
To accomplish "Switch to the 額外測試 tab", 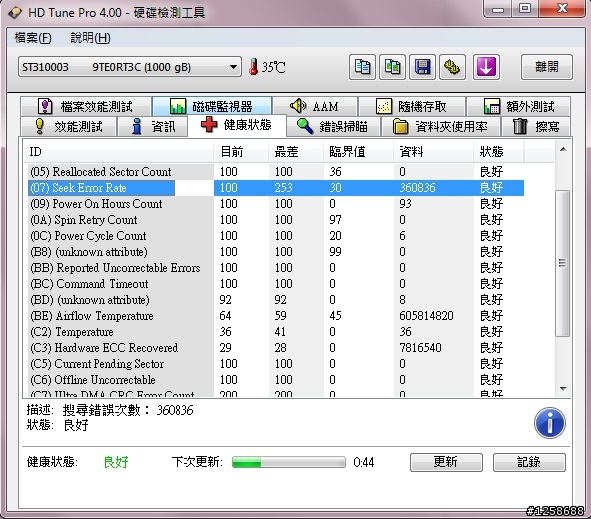I will [519, 106].
